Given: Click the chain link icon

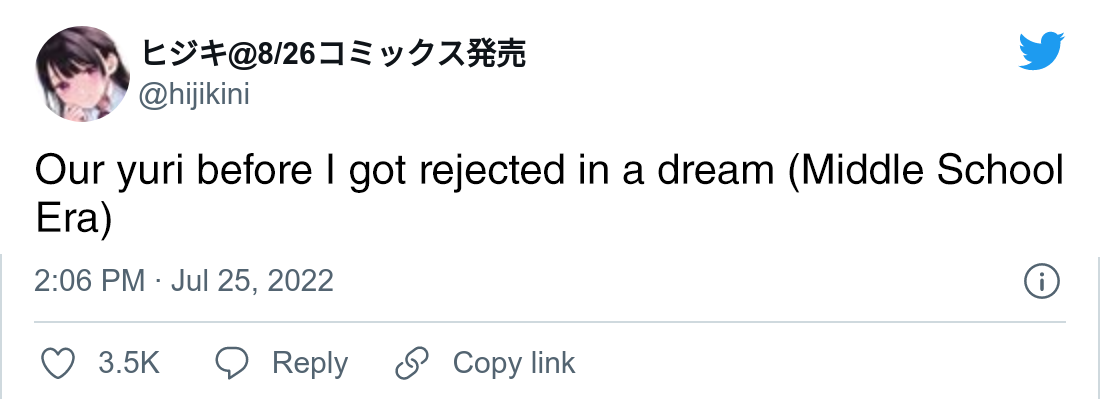Looking at the screenshot, I should coord(412,363).
